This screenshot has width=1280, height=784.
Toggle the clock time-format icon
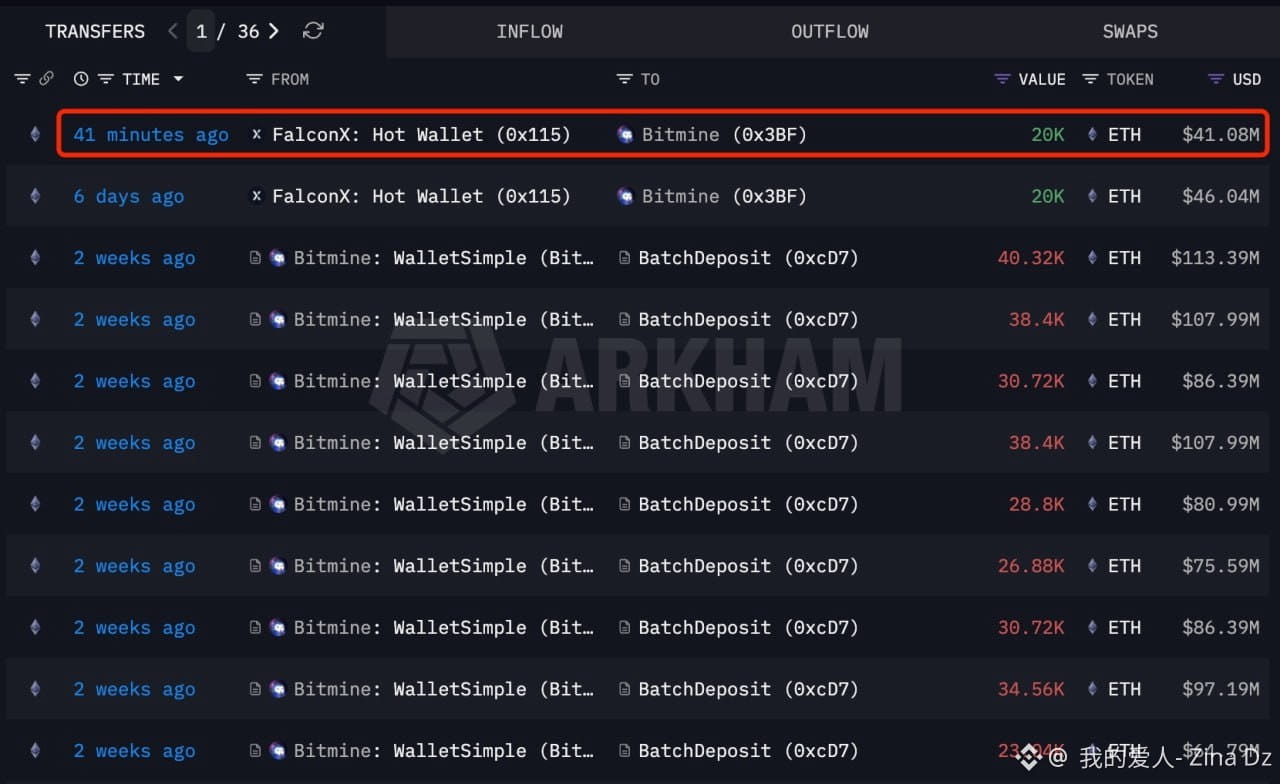[81, 79]
